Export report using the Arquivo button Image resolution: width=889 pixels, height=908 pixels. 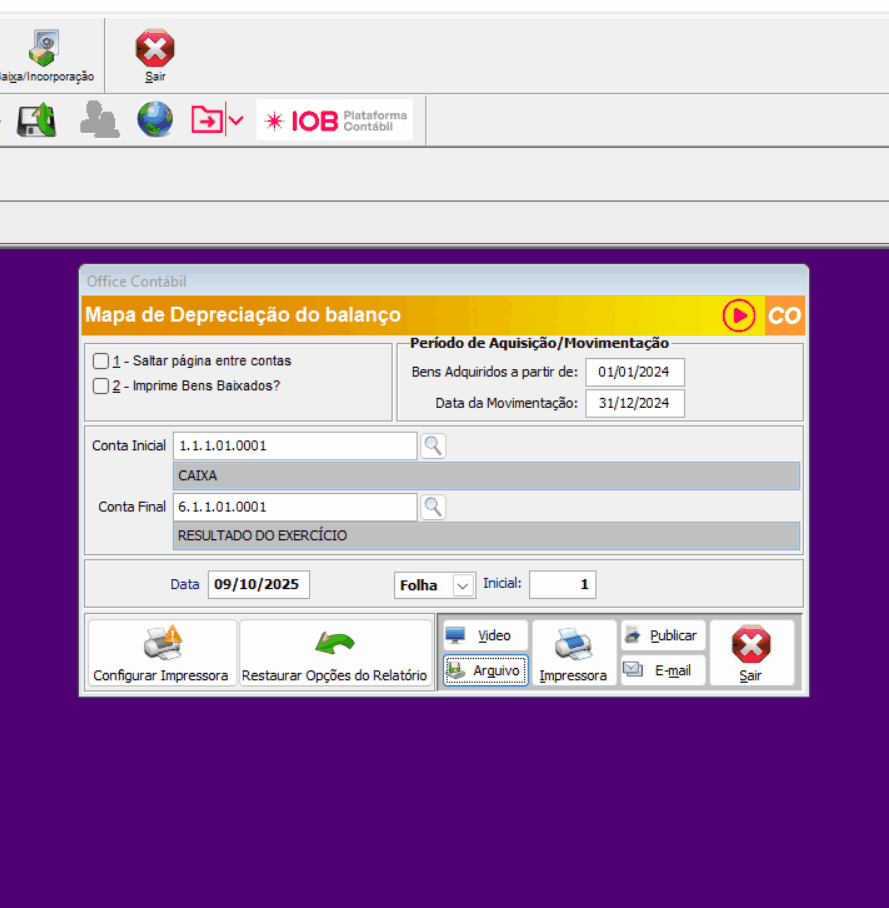click(x=485, y=671)
